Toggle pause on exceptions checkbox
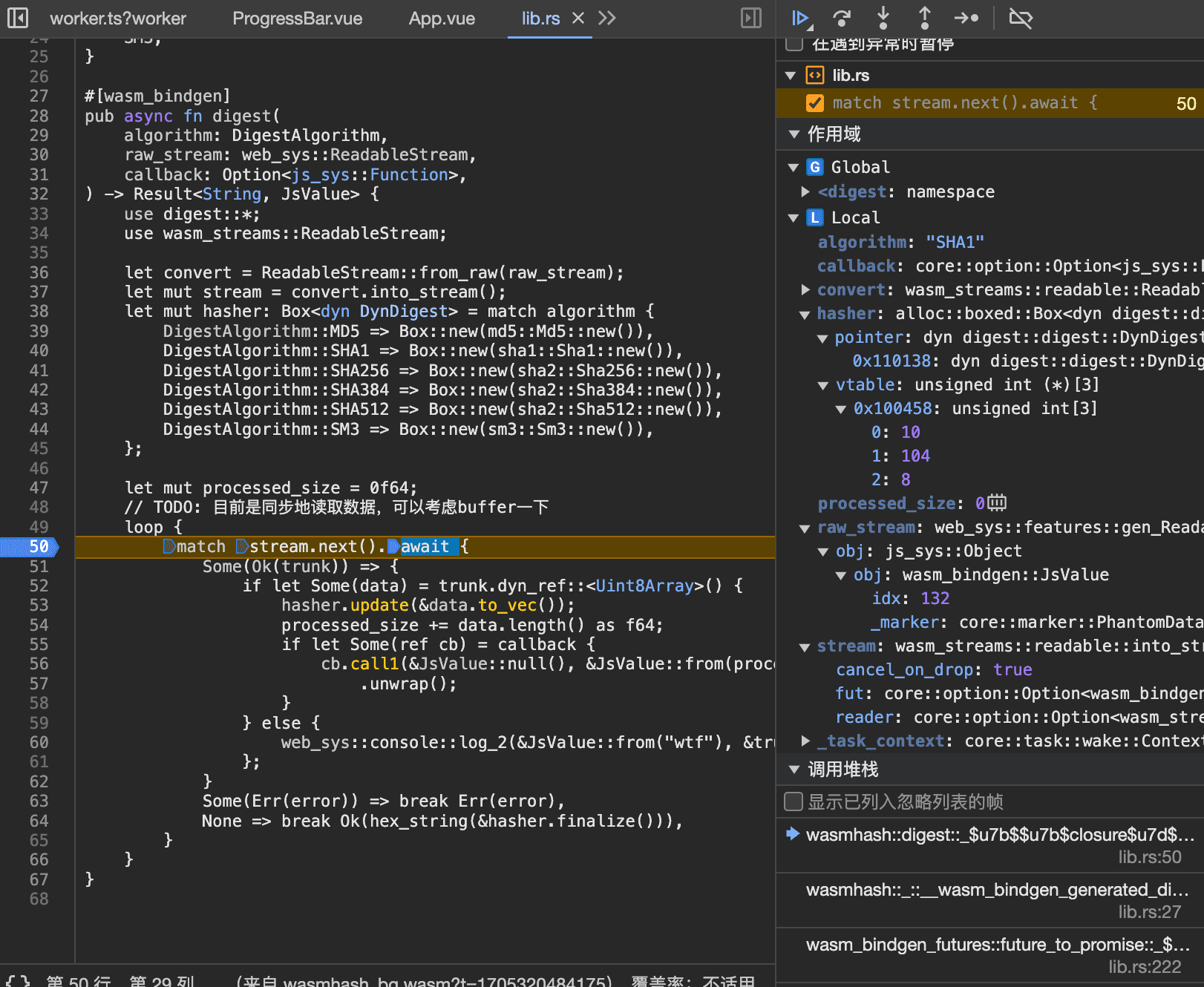The image size is (1204, 987). [x=794, y=44]
